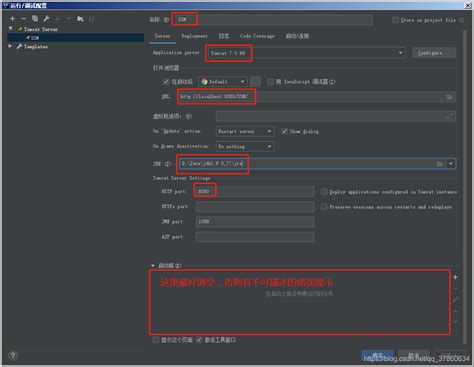
Task: Click the AJP port input field
Action: [x=255, y=237]
